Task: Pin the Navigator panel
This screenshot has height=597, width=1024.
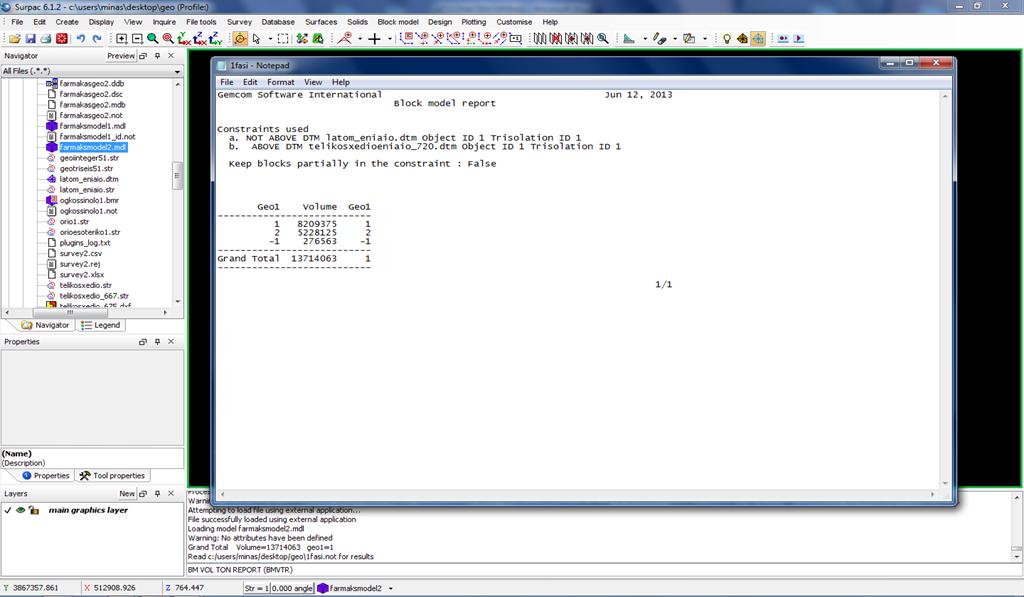Action: pyautogui.click(x=157, y=56)
